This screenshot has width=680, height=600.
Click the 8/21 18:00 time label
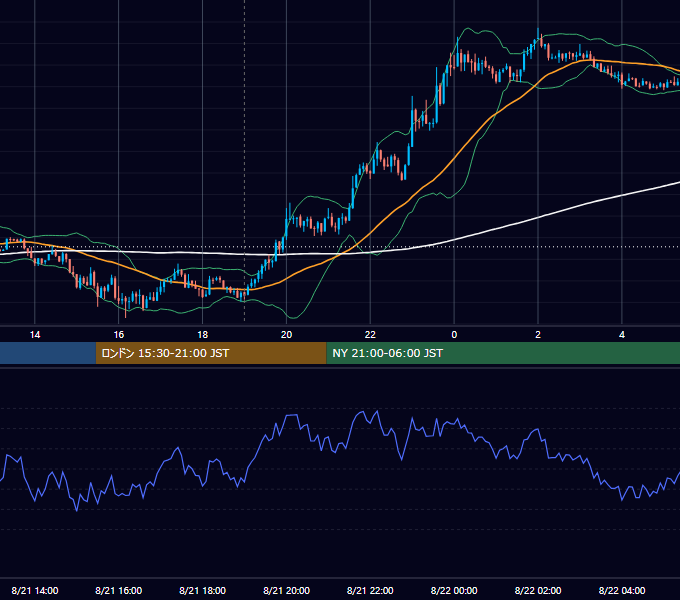pyautogui.click(x=203, y=590)
